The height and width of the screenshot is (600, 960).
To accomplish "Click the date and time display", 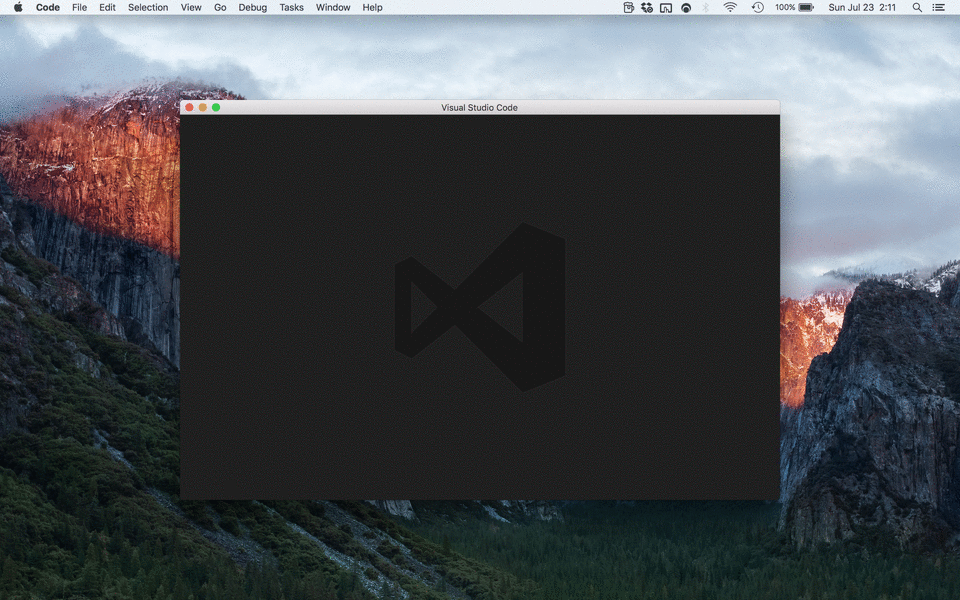I will pos(862,7).
